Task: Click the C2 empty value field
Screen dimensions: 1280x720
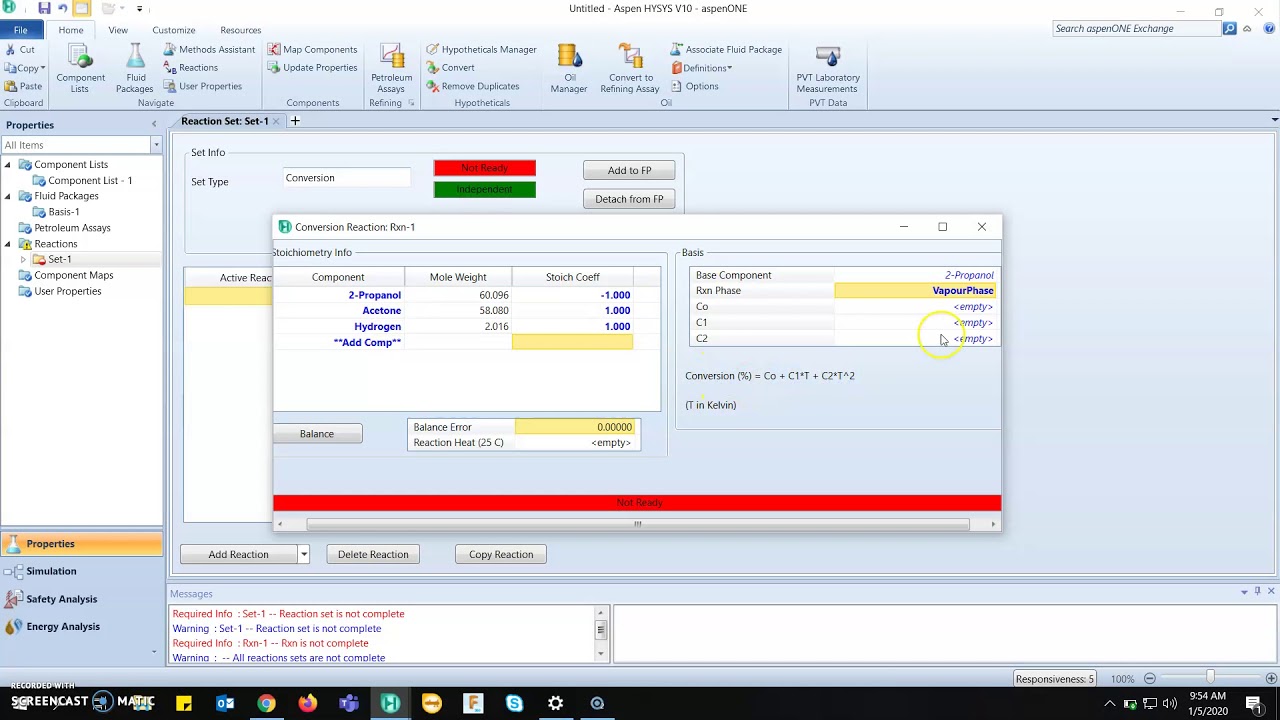Action: click(x=915, y=339)
